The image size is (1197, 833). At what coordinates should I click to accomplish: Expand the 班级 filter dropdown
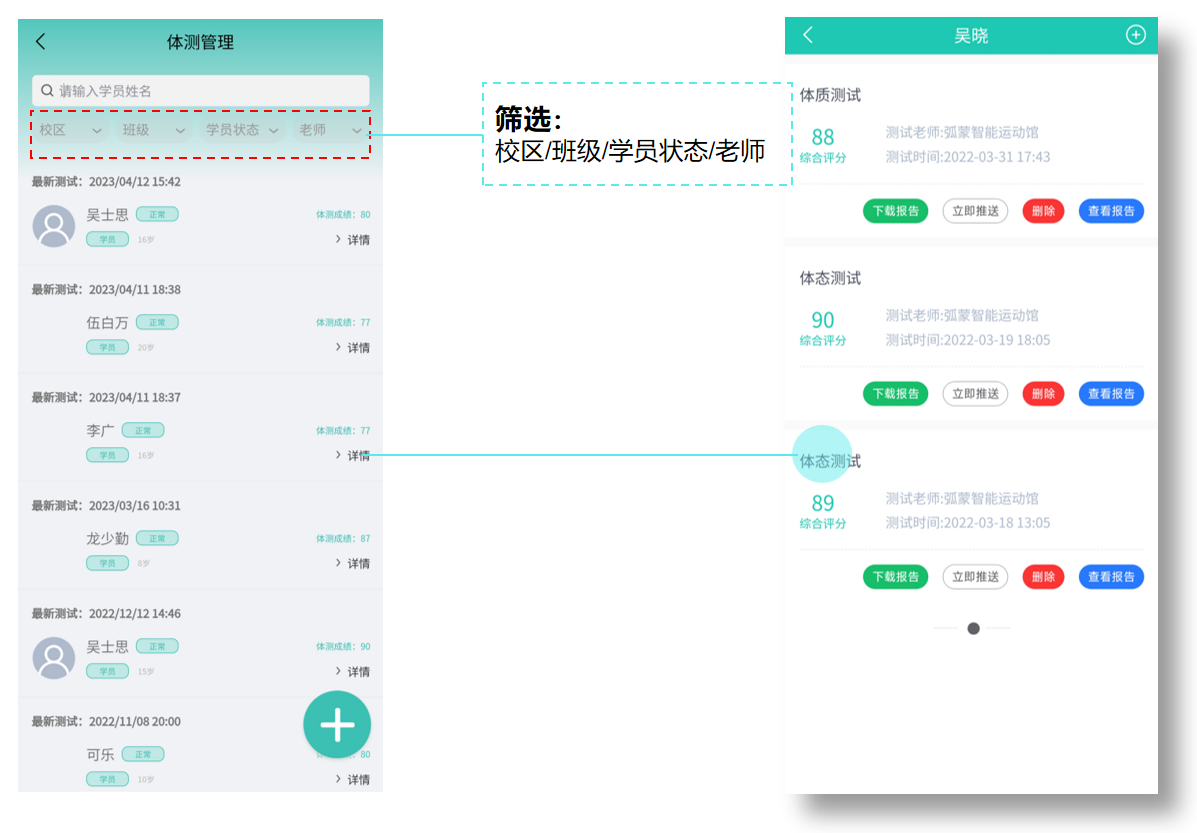pos(153,130)
